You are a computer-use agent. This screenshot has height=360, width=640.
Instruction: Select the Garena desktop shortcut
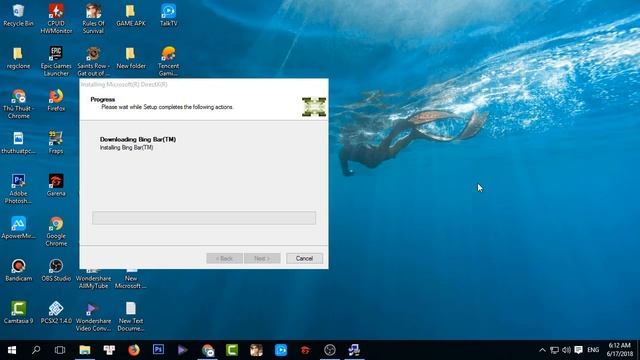click(56, 185)
